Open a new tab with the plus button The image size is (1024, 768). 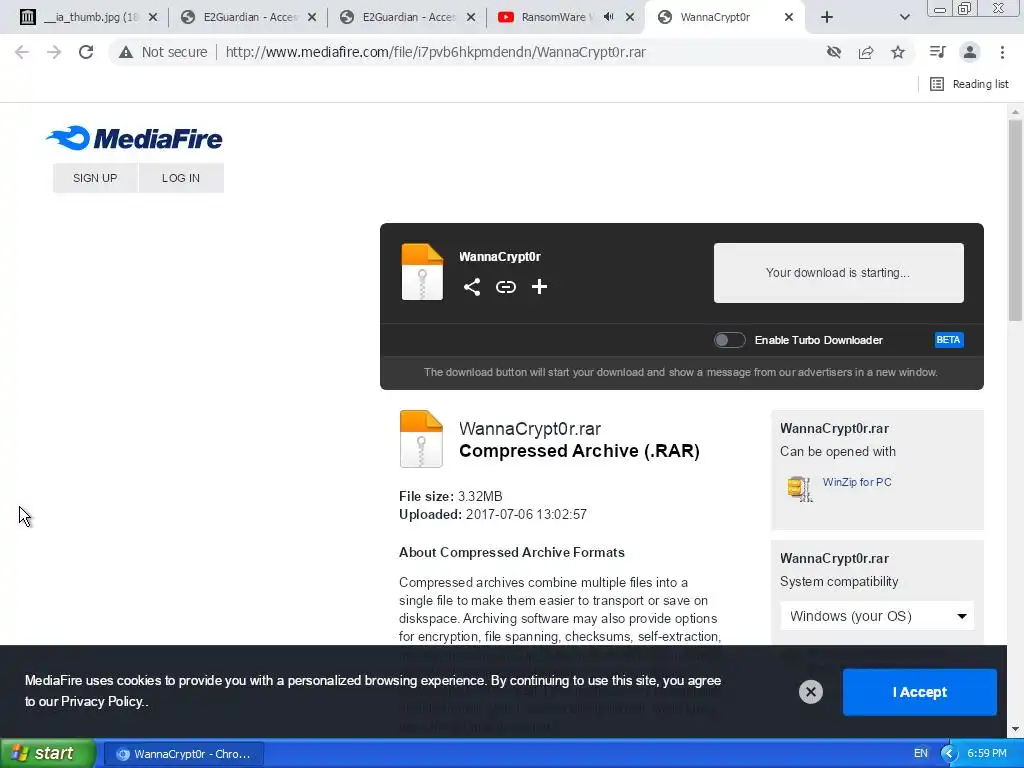click(x=827, y=18)
